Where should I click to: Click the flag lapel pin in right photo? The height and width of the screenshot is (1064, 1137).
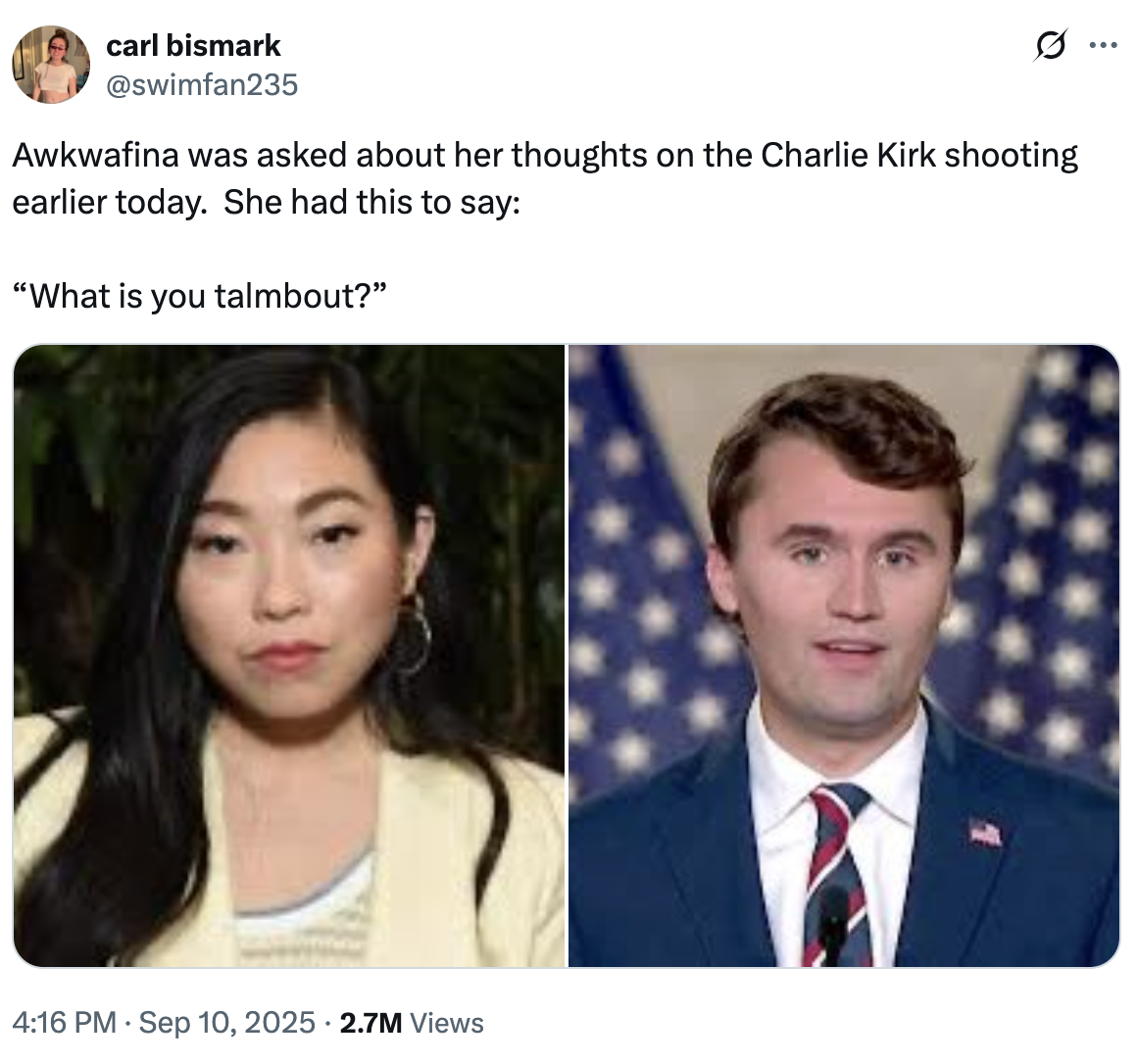click(985, 833)
